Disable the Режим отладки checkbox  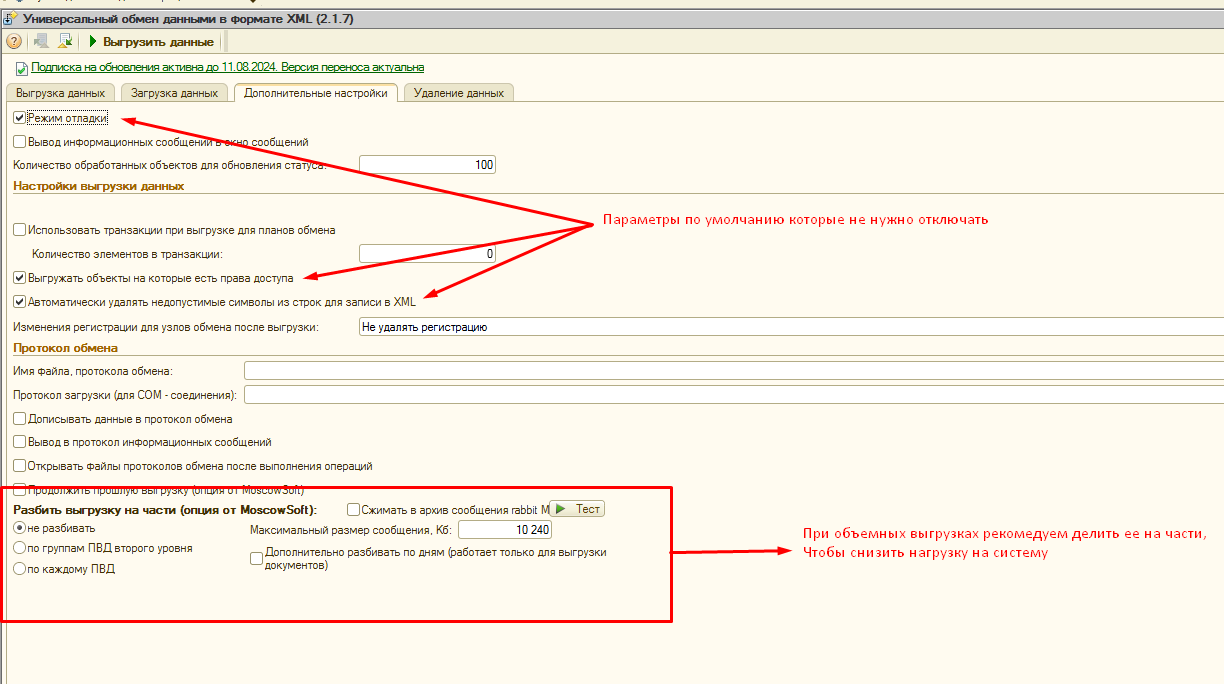(x=20, y=118)
